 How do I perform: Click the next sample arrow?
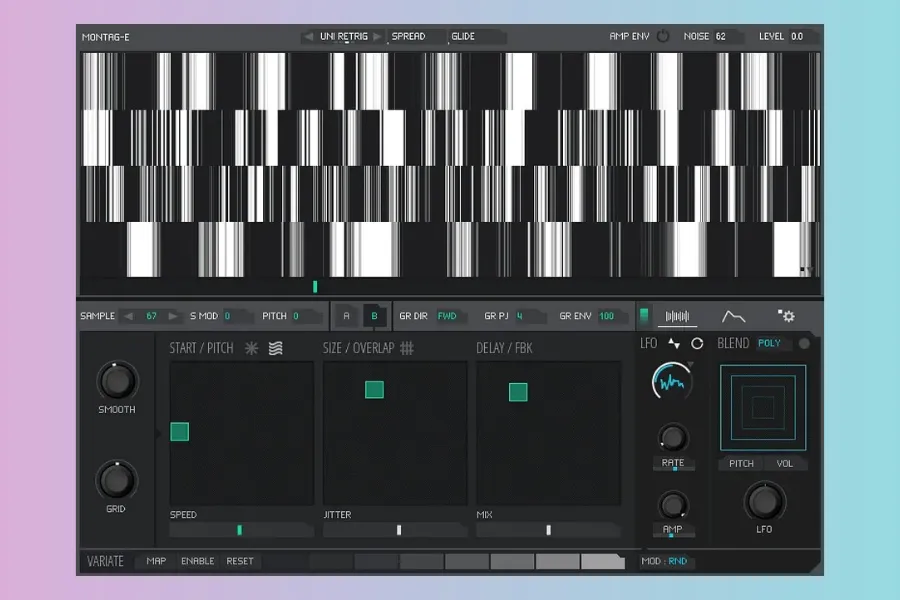tap(174, 316)
